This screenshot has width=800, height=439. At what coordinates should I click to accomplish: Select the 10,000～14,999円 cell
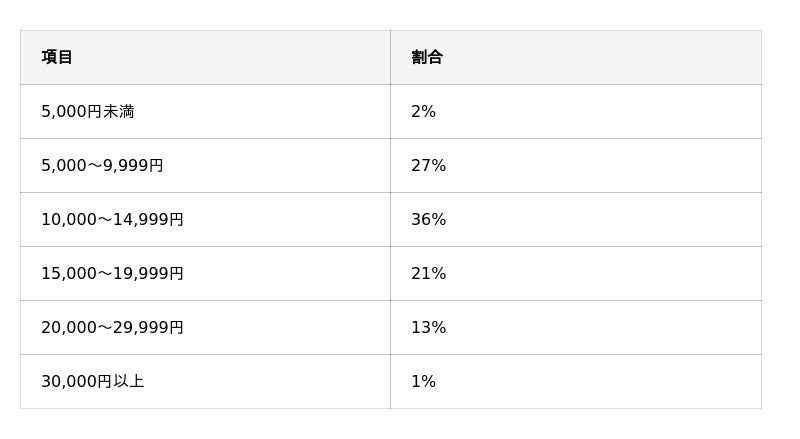tap(205, 220)
